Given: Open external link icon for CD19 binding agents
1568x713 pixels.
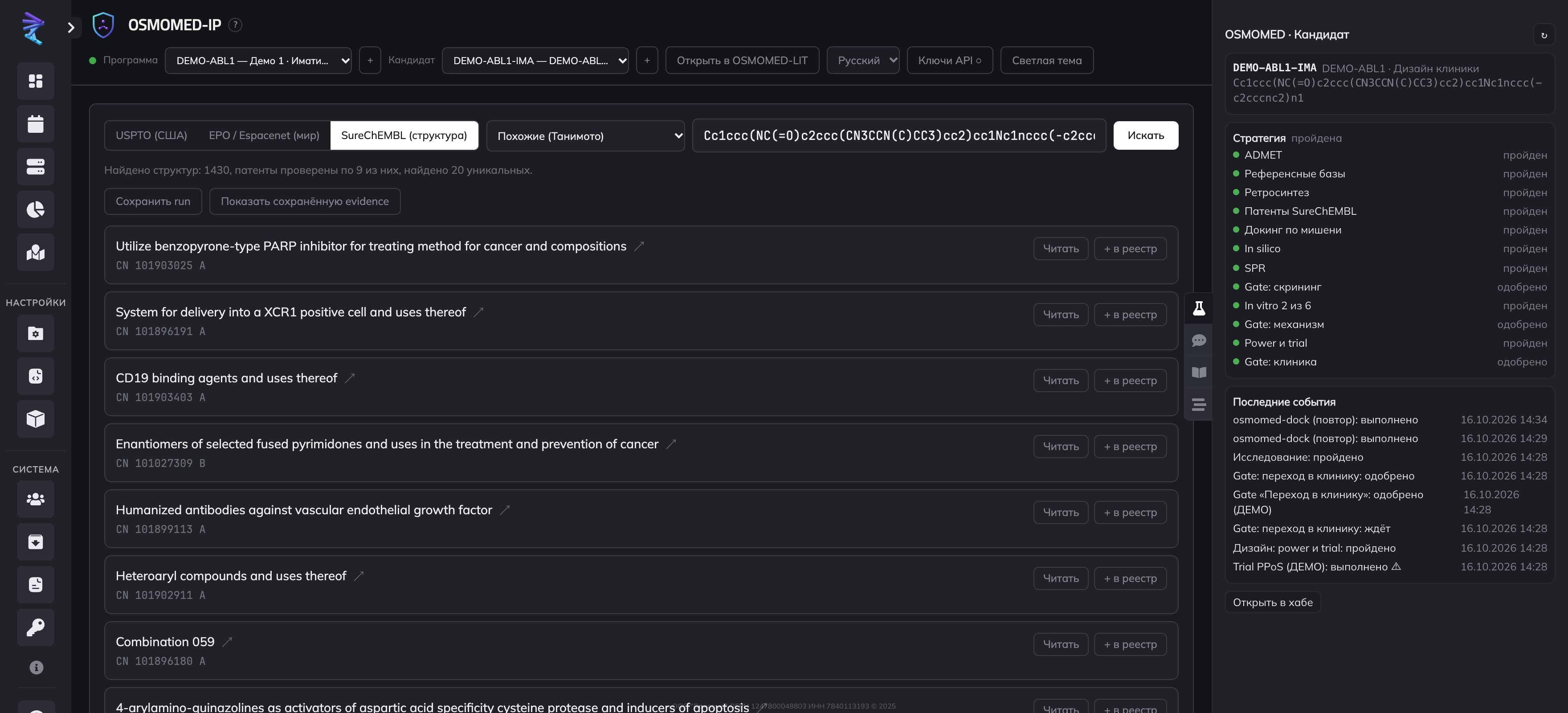Looking at the screenshot, I should coord(349,378).
